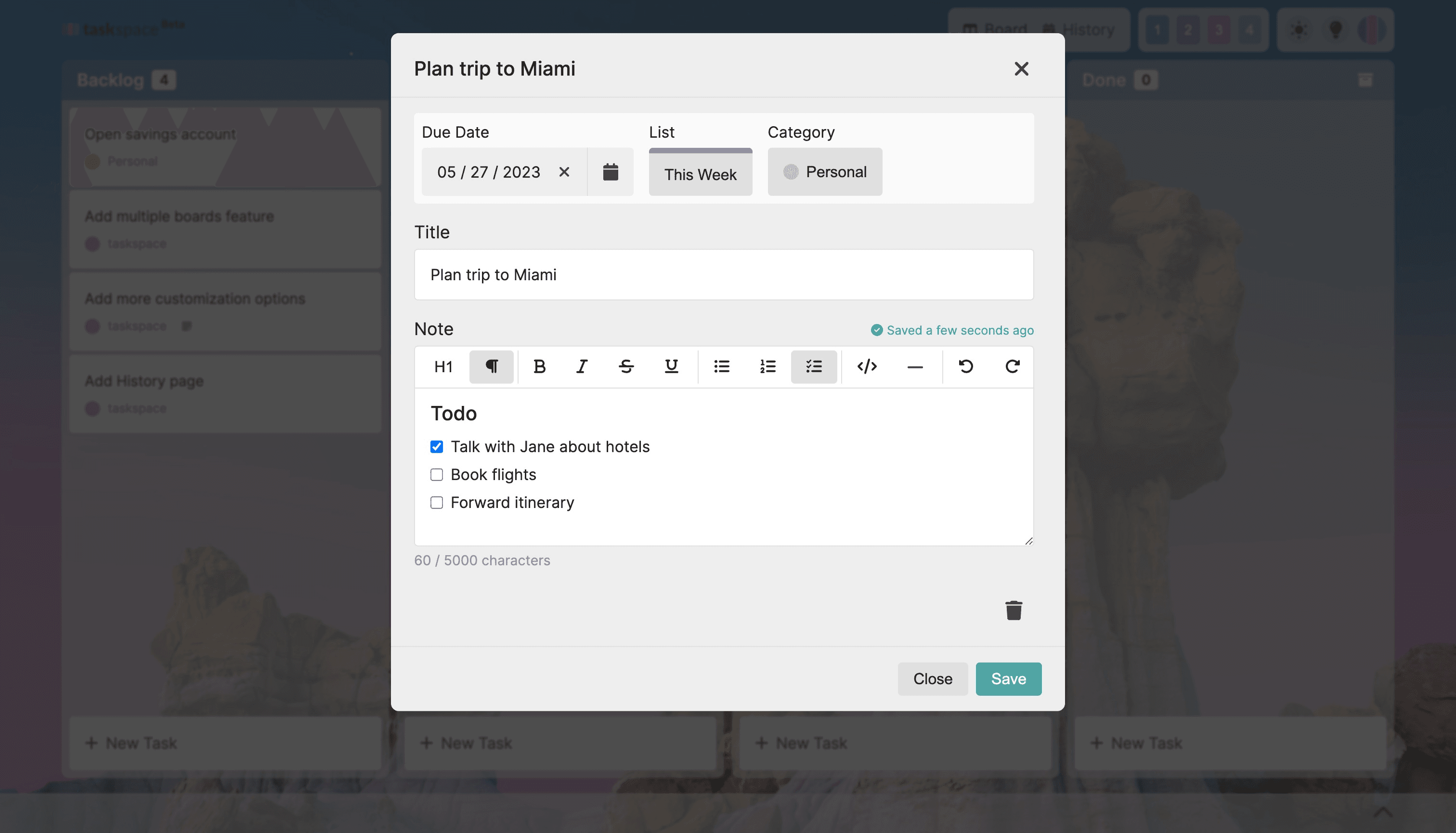Edit the task title input field

pyautogui.click(x=723, y=274)
